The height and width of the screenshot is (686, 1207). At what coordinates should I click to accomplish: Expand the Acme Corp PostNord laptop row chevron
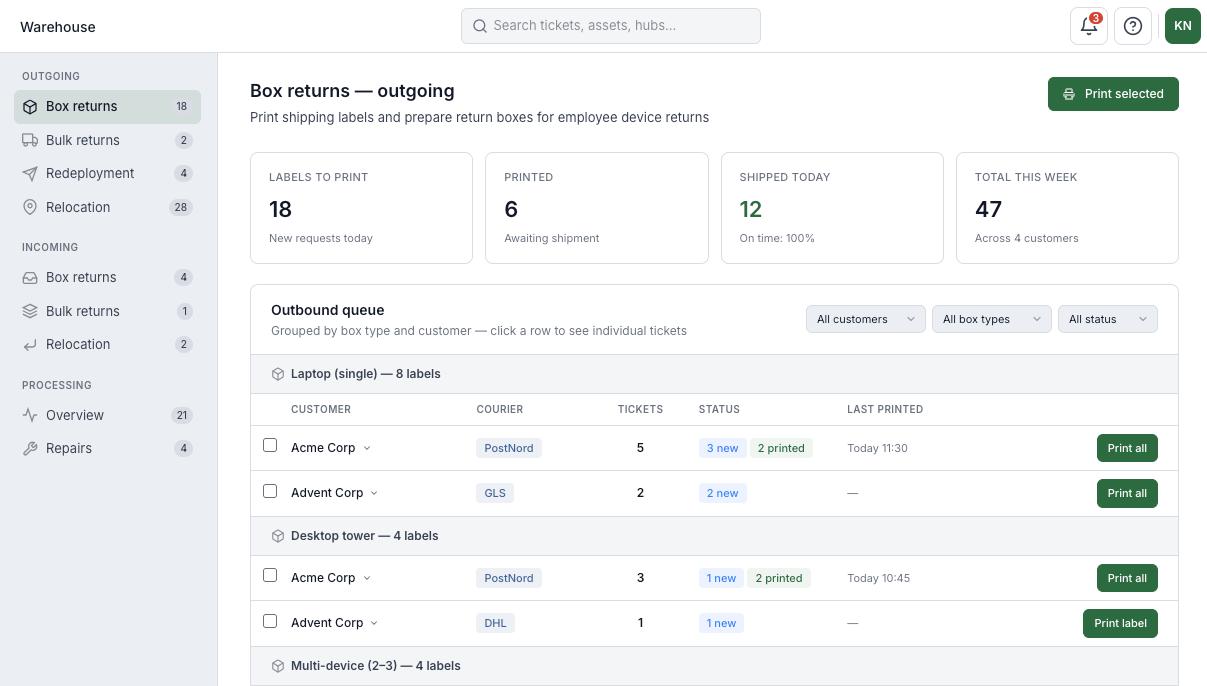click(367, 448)
